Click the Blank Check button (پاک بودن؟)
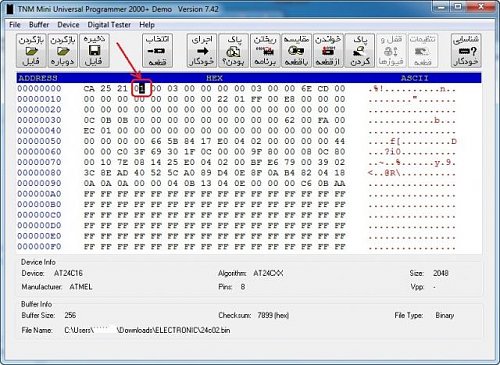 (233, 51)
